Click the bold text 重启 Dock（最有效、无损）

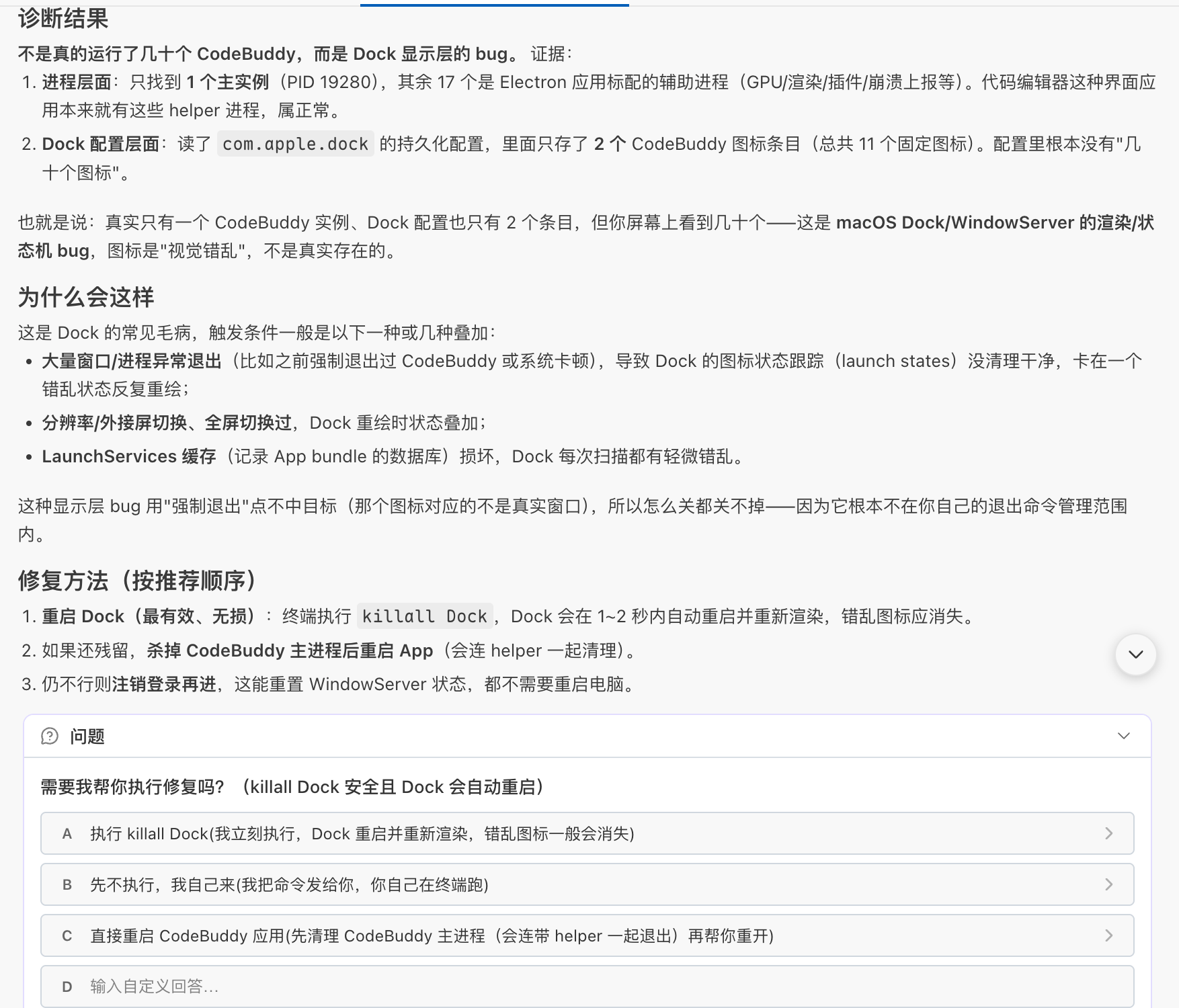(150, 616)
